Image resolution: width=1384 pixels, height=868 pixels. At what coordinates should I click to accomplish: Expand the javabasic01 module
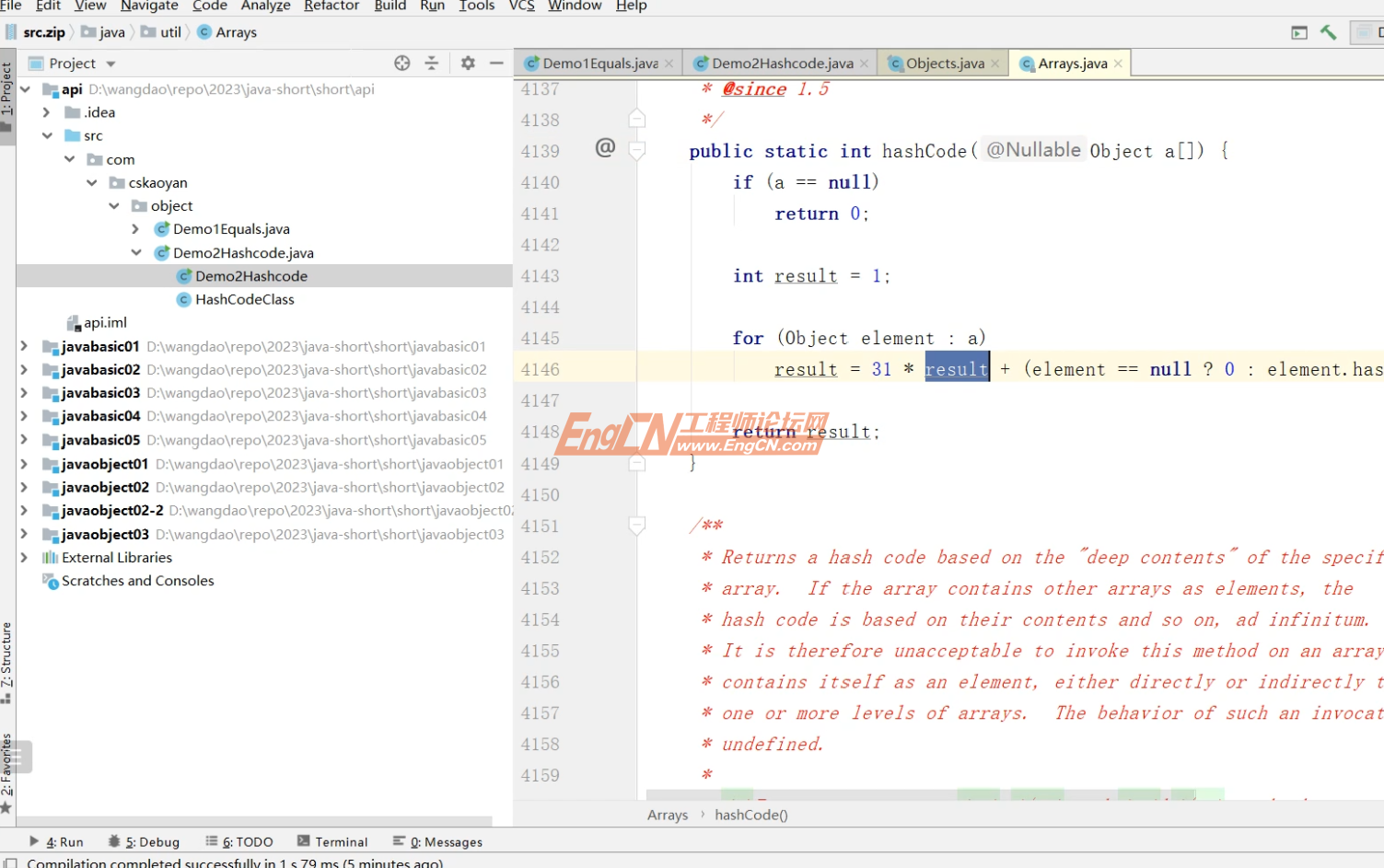(24, 346)
